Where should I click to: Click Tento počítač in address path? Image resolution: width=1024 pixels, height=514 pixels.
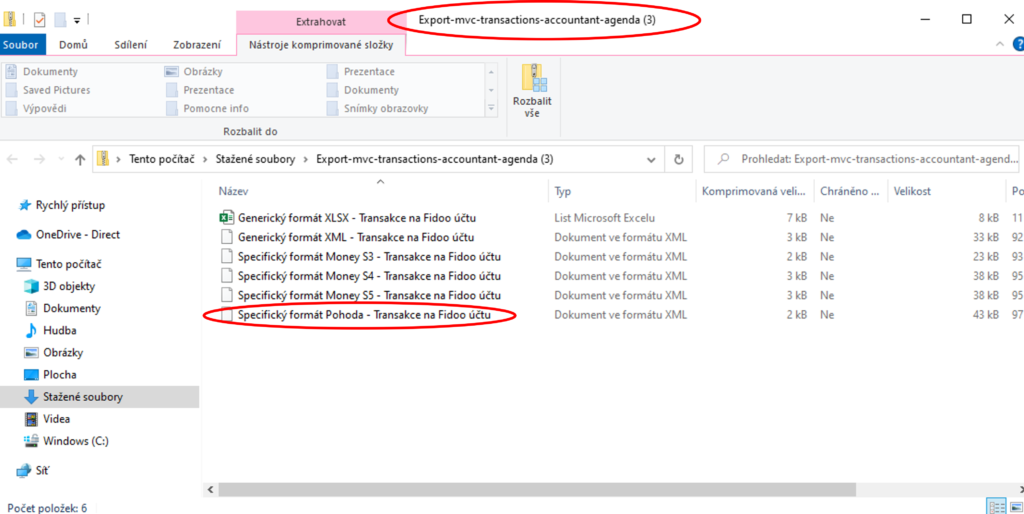click(x=161, y=159)
